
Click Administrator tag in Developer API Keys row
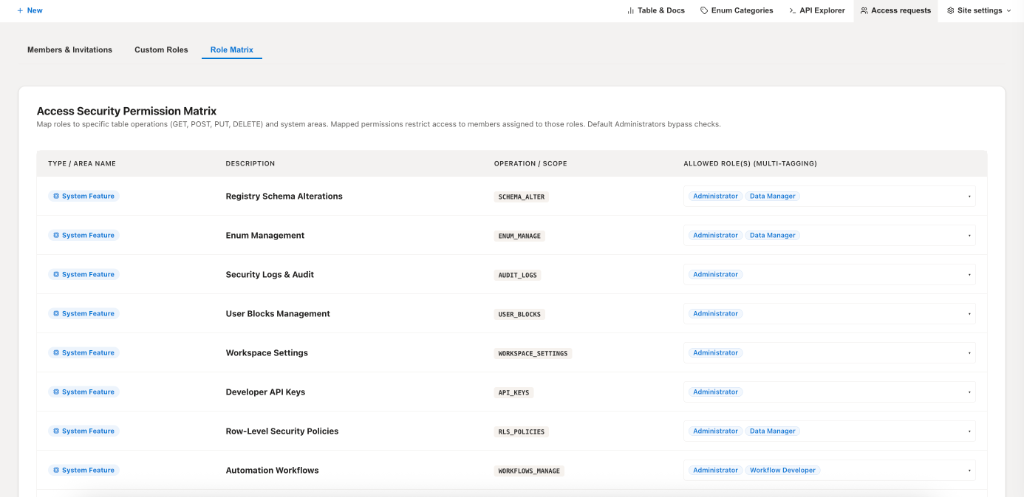pyautogui.click(x=715, y=392)
